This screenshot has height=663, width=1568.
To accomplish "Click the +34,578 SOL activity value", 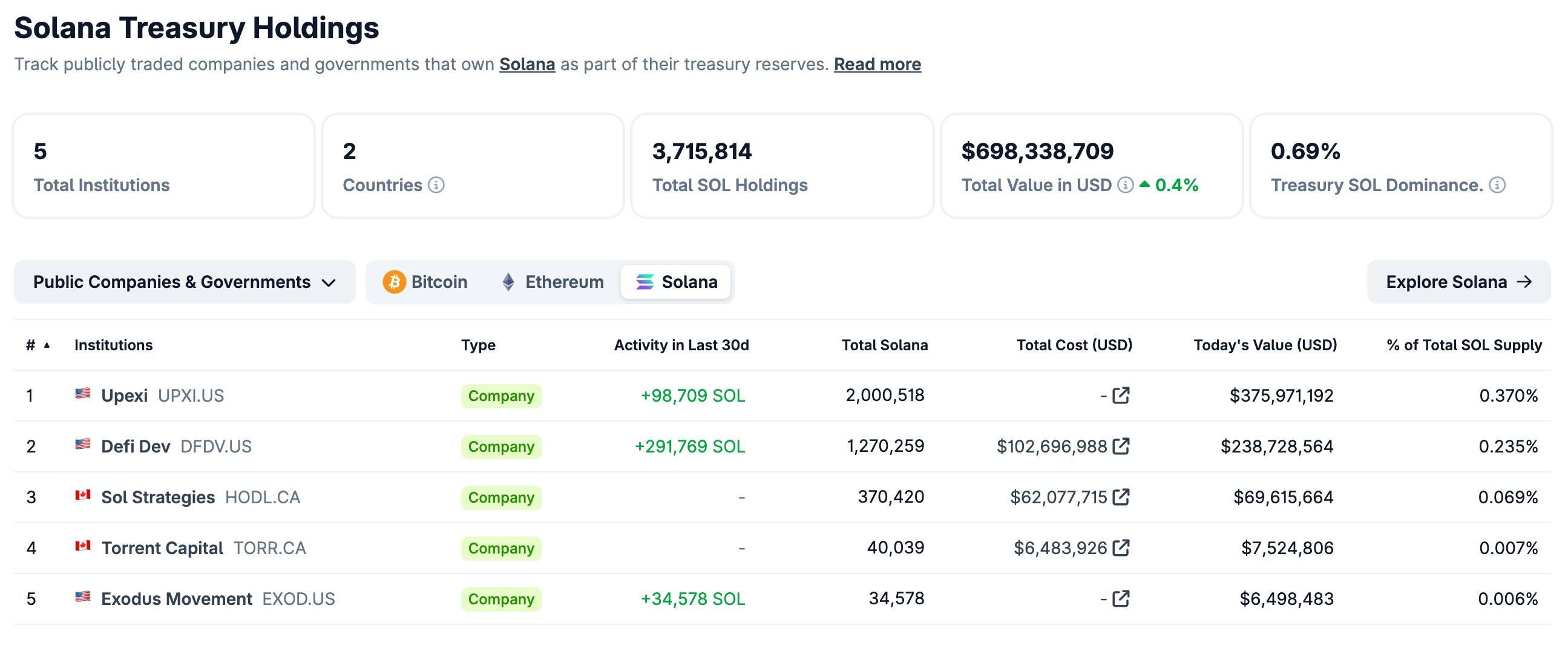I will [693, 599].
